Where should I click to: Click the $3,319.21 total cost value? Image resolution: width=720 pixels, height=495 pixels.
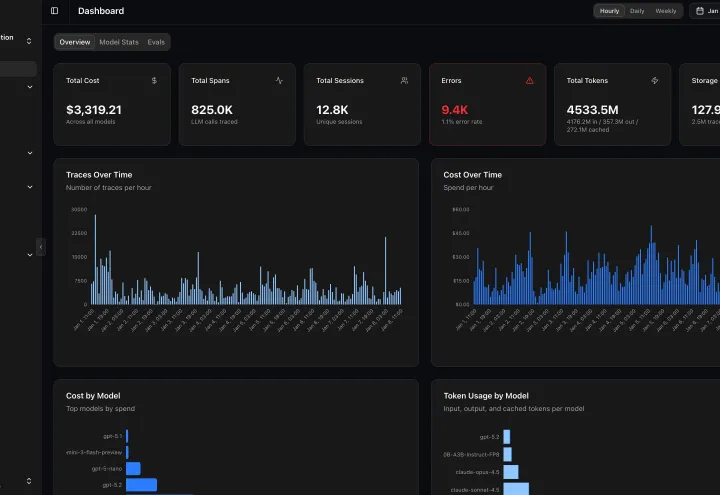(94, 110)
